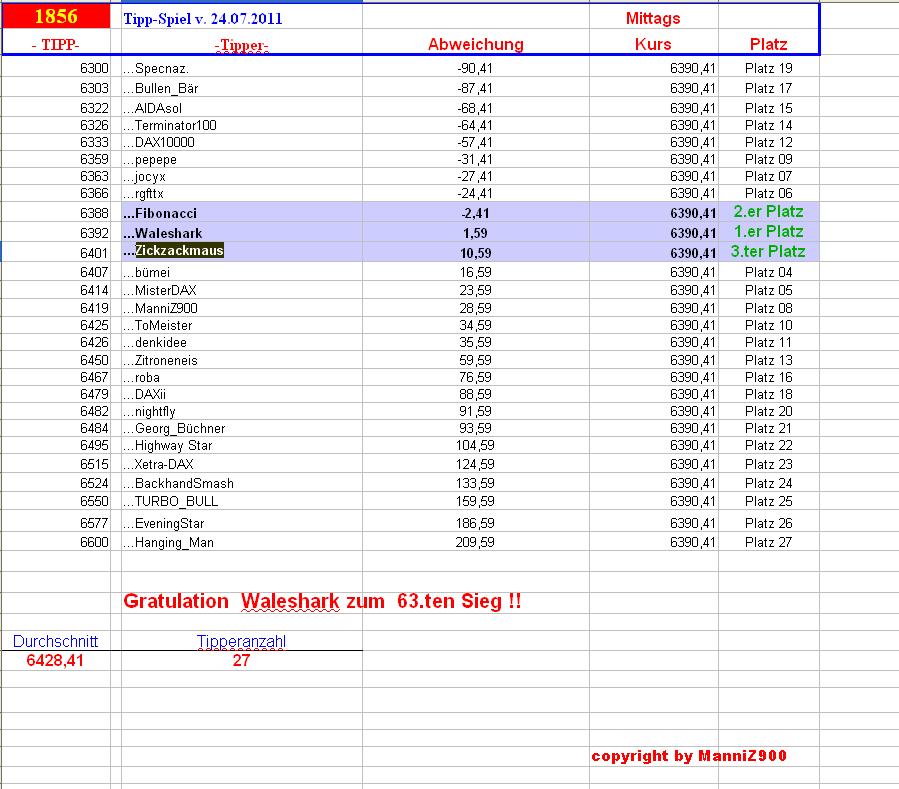Select the red cell showing 1856
Image resolution: width=899 pixels, height=789 pixels.
(x=56, y=16)
